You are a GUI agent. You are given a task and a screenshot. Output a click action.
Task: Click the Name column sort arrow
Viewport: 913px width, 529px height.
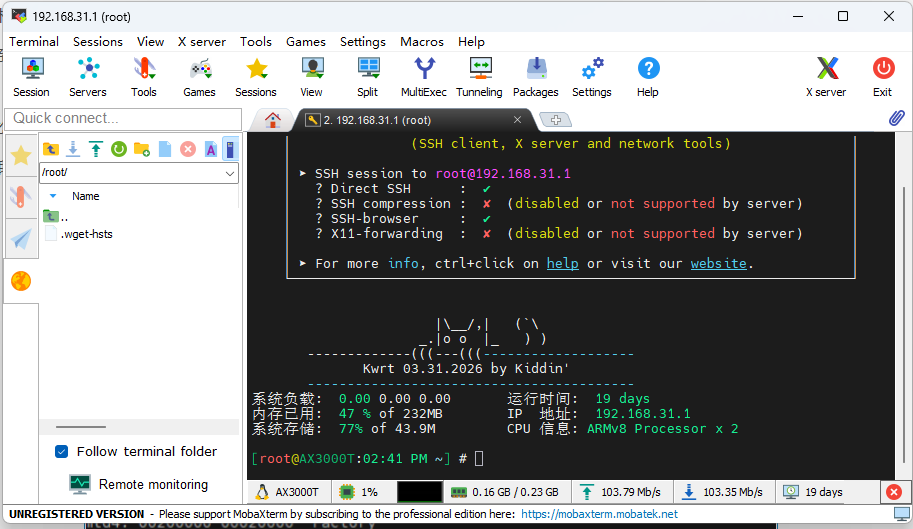(53, 196)
